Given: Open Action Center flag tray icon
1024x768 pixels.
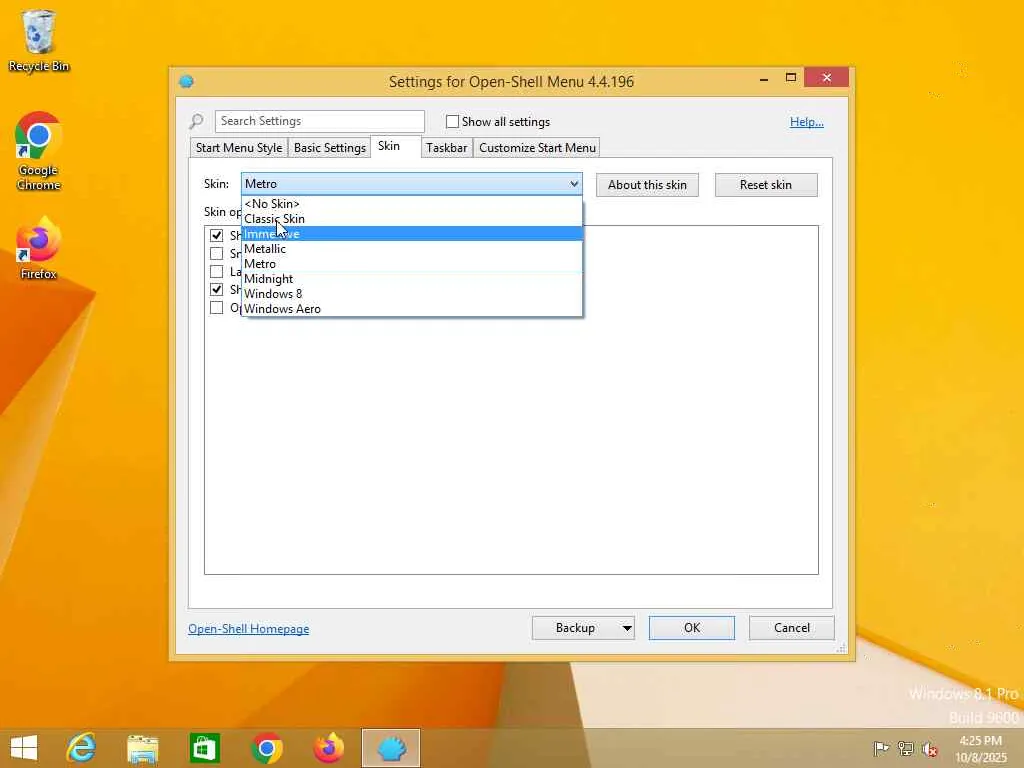Looking at the screenshot, I should (881, 748).
